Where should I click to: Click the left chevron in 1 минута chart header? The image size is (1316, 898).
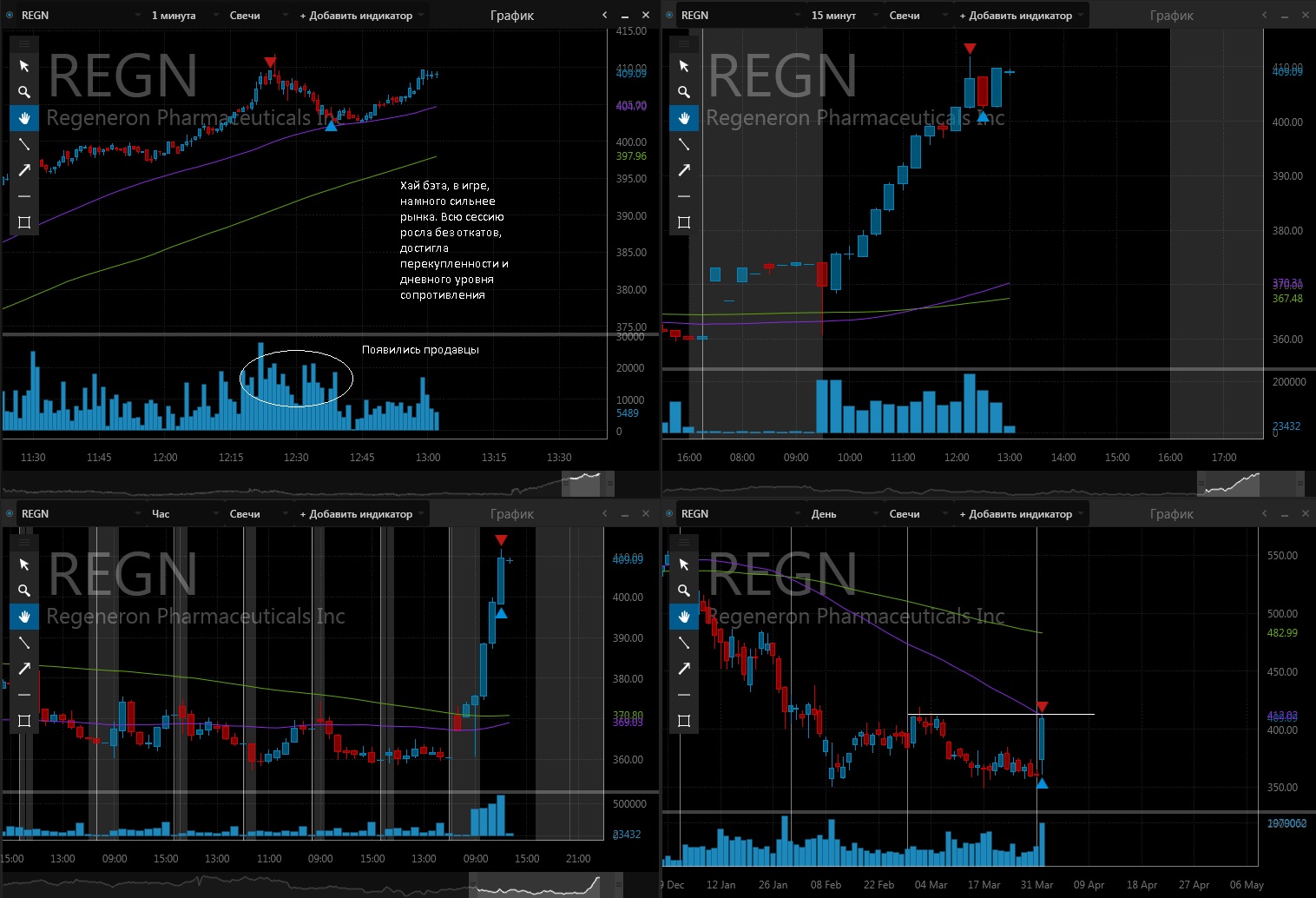click(605, 16)
